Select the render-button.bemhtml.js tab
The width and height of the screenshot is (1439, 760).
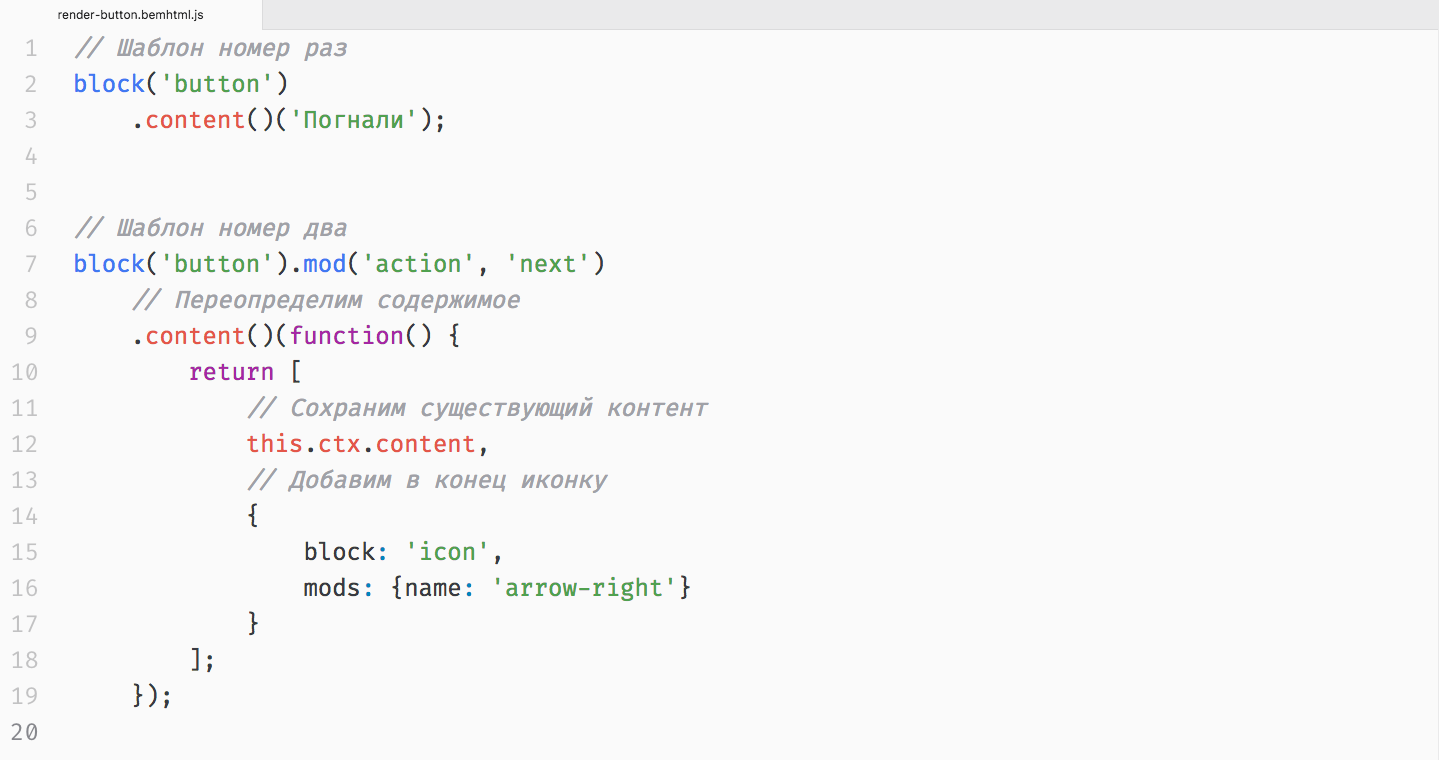tap(130, 15)
